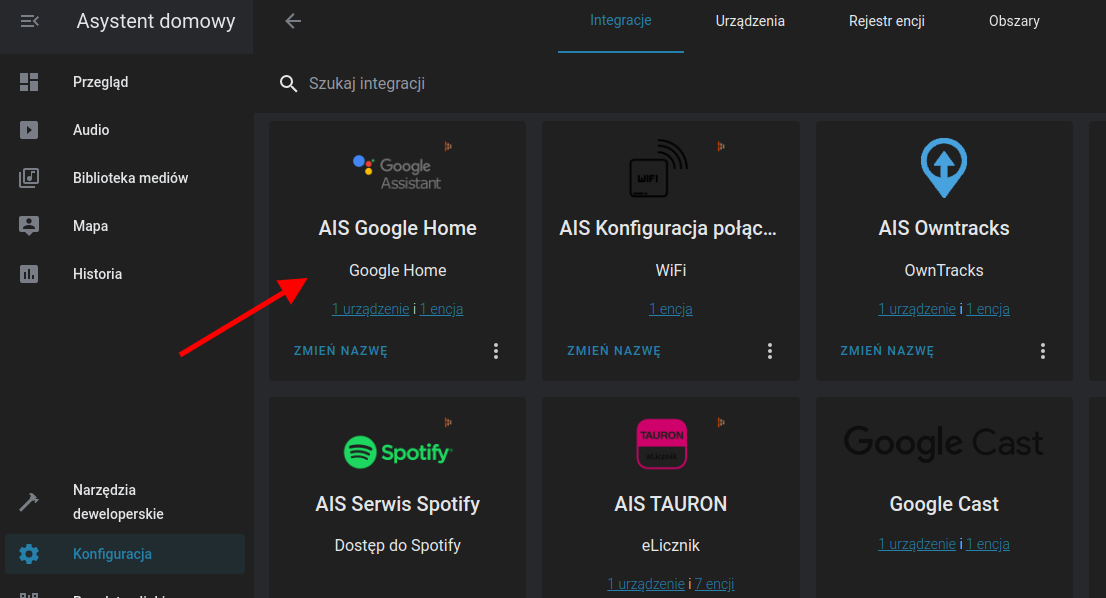Image resolution: width=1106 pixels, height=598 pixels.
Task: Click the Audio play icon in the sidebar
Action: tap(29, 130)
